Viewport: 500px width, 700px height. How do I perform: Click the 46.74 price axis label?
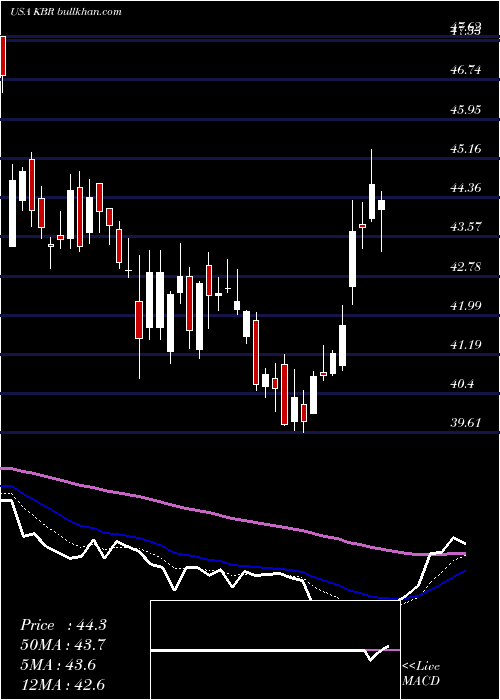click(466, 69)
